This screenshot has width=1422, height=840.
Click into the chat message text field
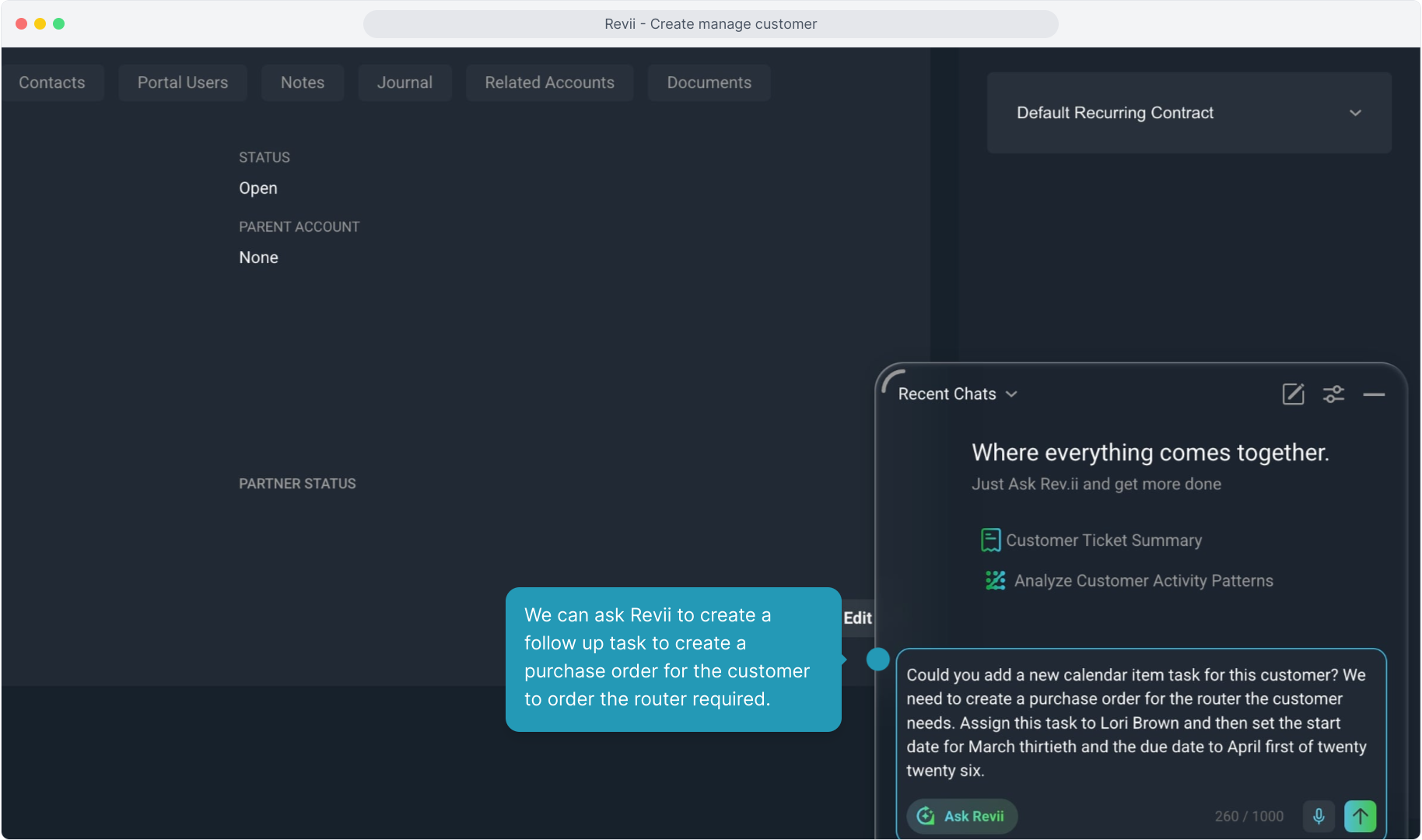[1136, 722]
